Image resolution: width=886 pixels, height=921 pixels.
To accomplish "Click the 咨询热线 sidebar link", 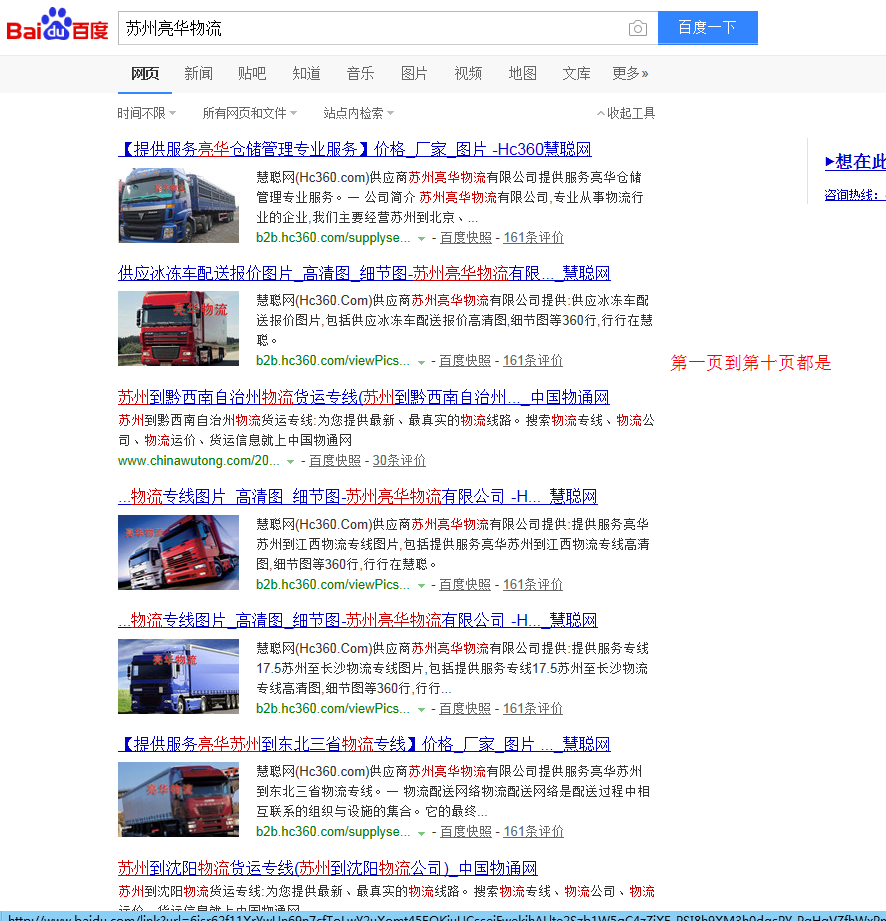I will point(855,195).
